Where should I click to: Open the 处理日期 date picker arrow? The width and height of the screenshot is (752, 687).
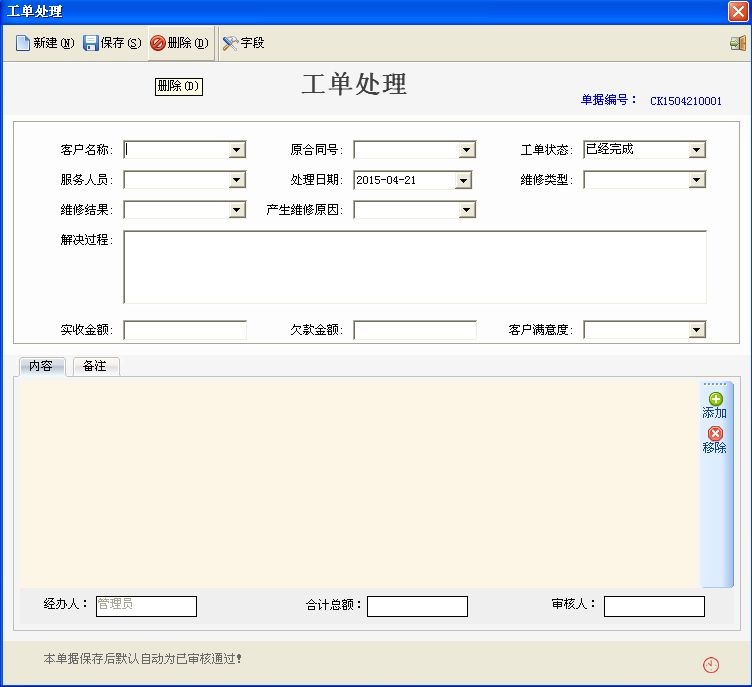[x=463, y=180]
